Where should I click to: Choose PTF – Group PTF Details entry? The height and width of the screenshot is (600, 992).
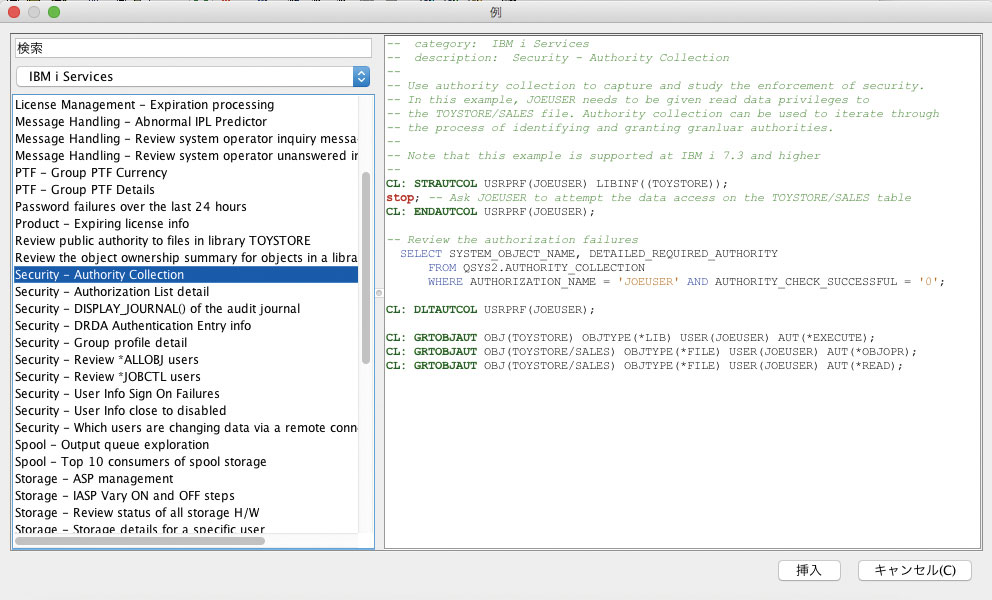click(x=85, y=190)
